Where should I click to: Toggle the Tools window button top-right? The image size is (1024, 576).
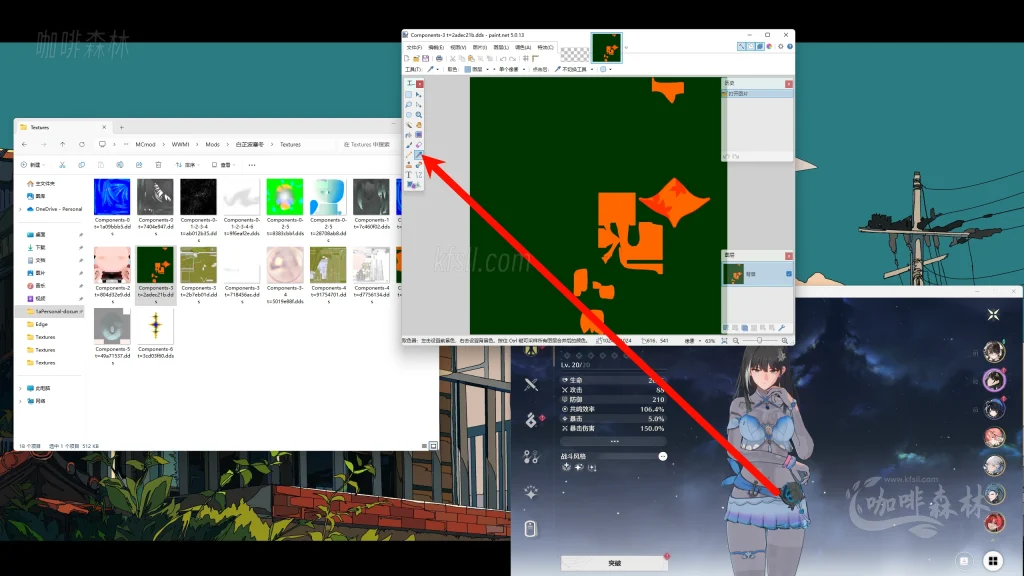coord(741,46)
